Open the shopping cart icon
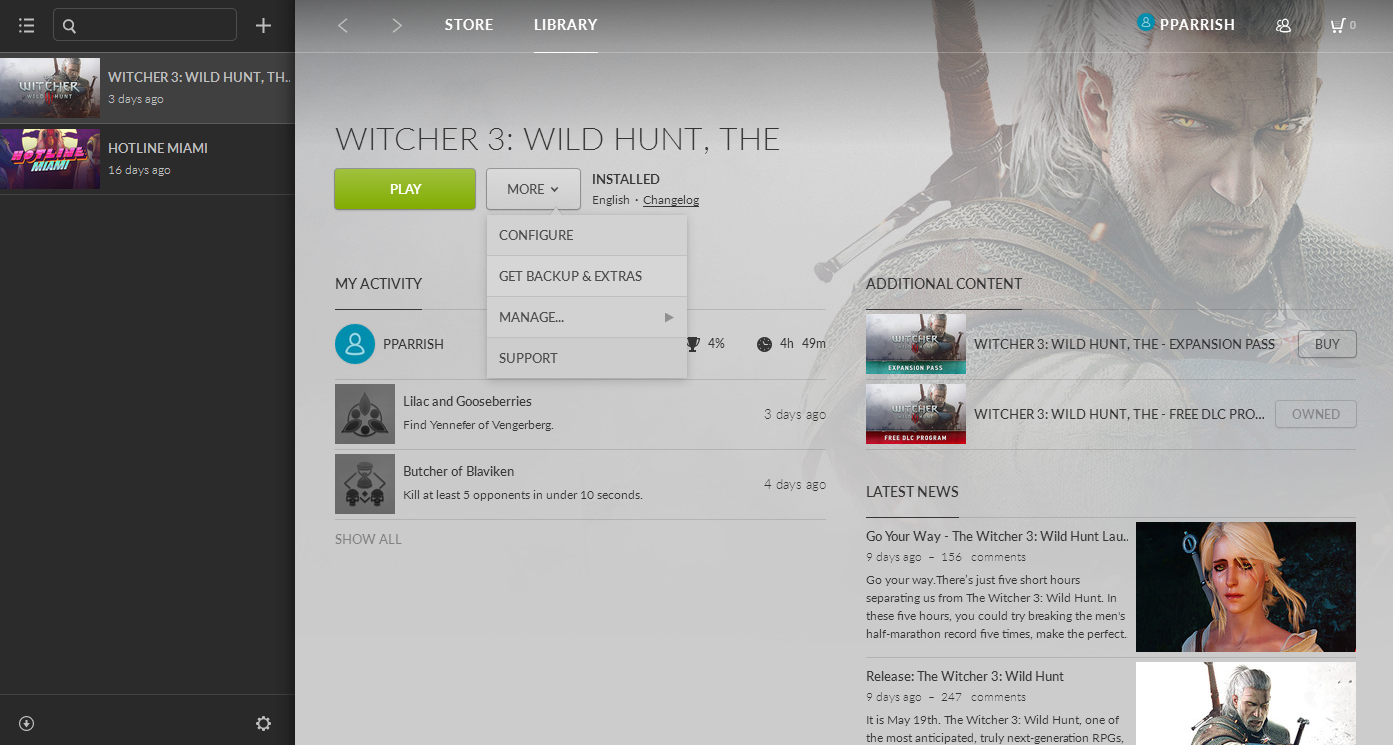 1338,25
